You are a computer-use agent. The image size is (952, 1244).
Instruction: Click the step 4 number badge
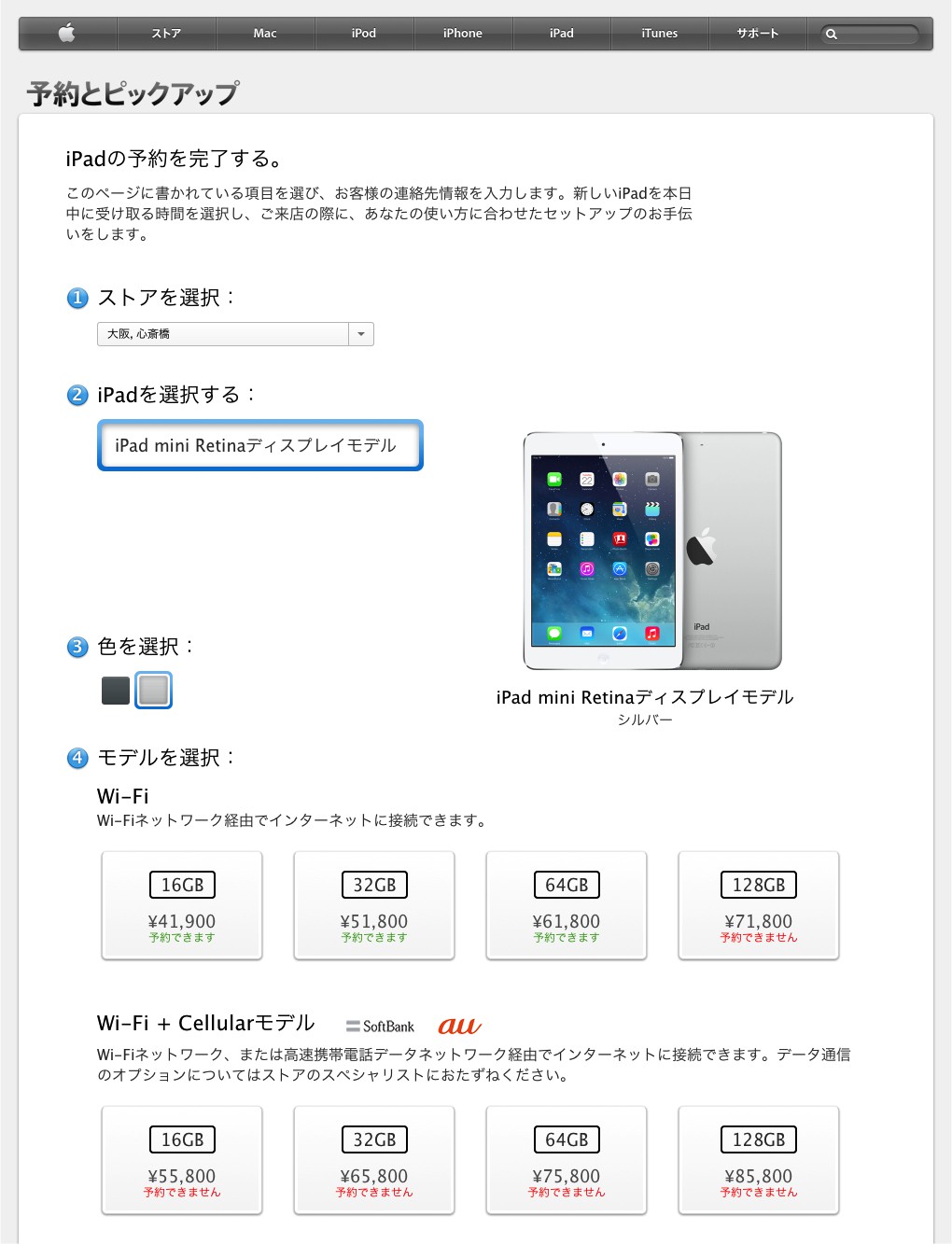click(x=77, y=758)
